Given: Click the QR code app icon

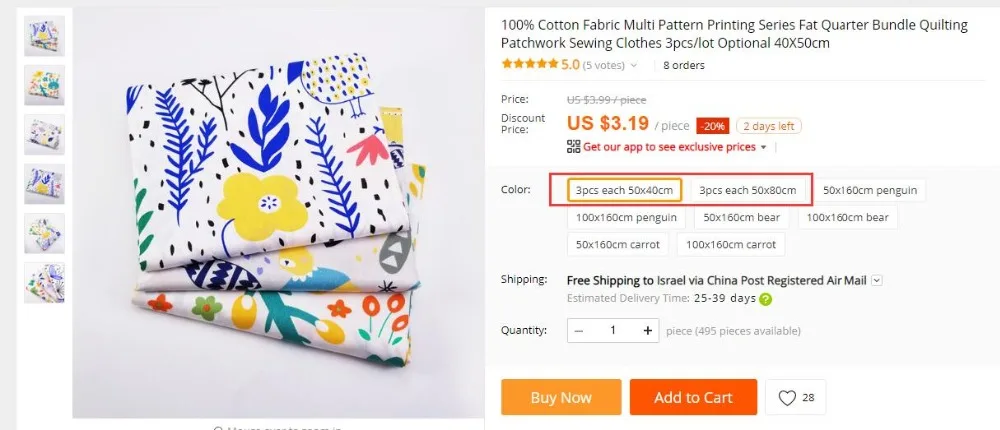Looking at the screenshot, I should pyautogui.click(x=573, y=146).
